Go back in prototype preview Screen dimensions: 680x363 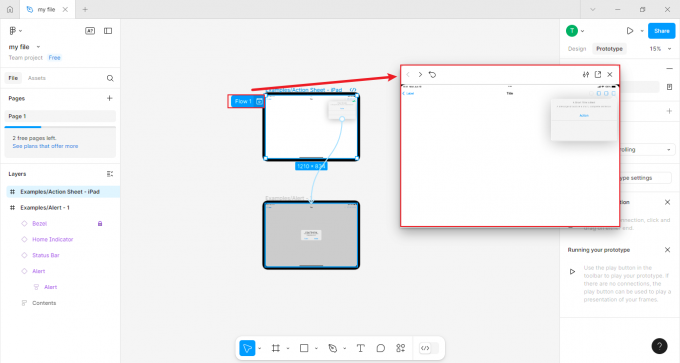pos(408,75)
